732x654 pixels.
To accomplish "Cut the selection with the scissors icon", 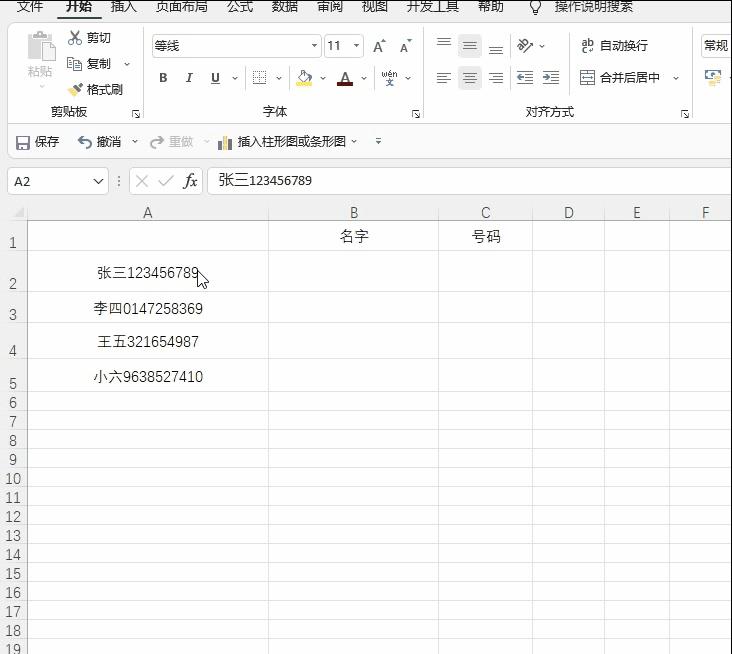I will (x=75, y=37).
